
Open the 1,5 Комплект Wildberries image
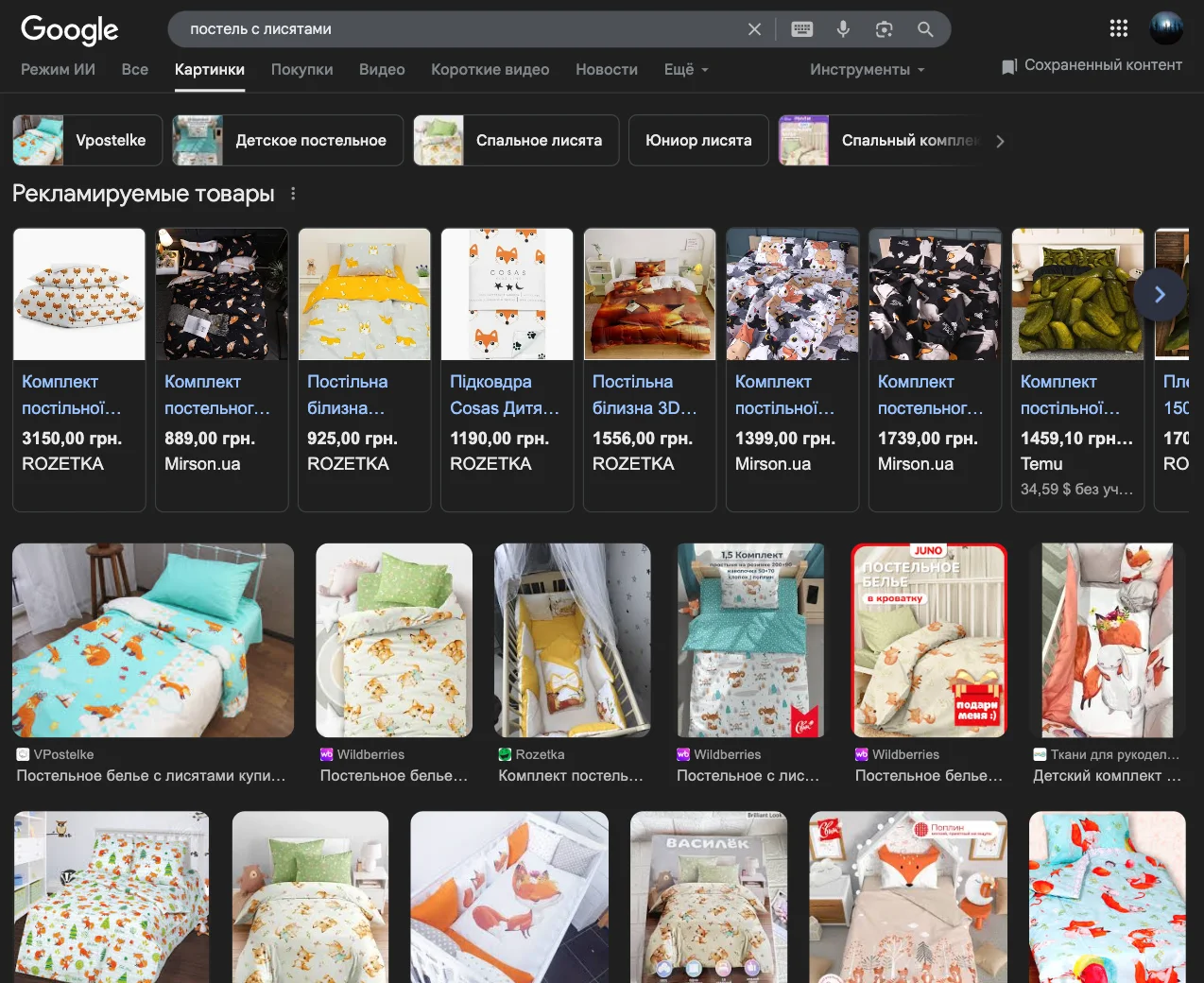(750, 640)
